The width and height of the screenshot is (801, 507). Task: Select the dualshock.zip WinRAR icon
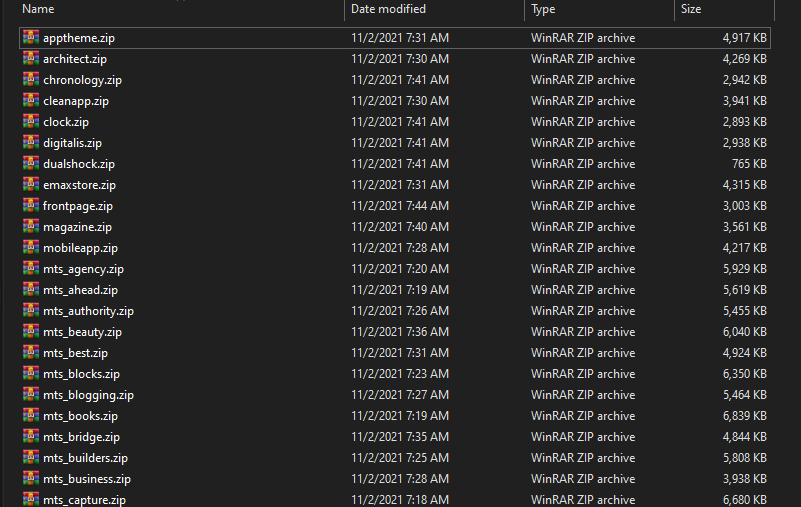coord(31,163)
